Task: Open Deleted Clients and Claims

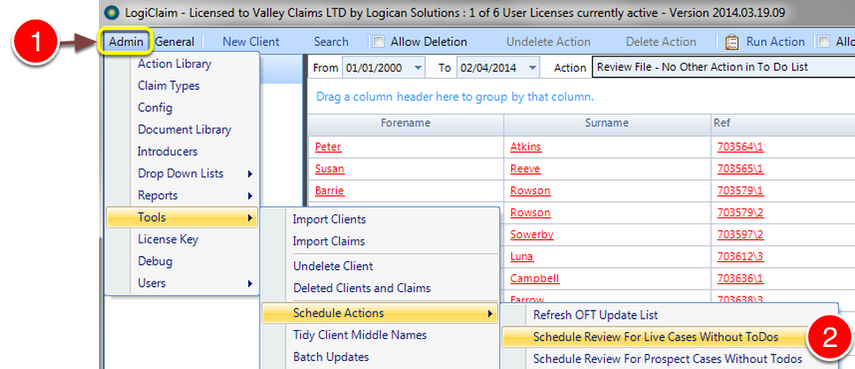Action: 362,288
